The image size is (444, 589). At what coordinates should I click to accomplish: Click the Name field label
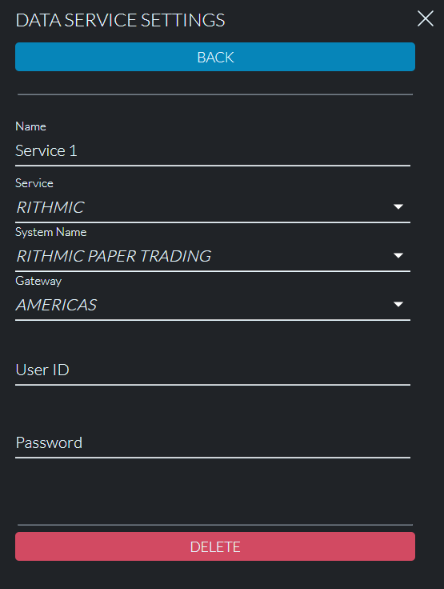(31, 126)
